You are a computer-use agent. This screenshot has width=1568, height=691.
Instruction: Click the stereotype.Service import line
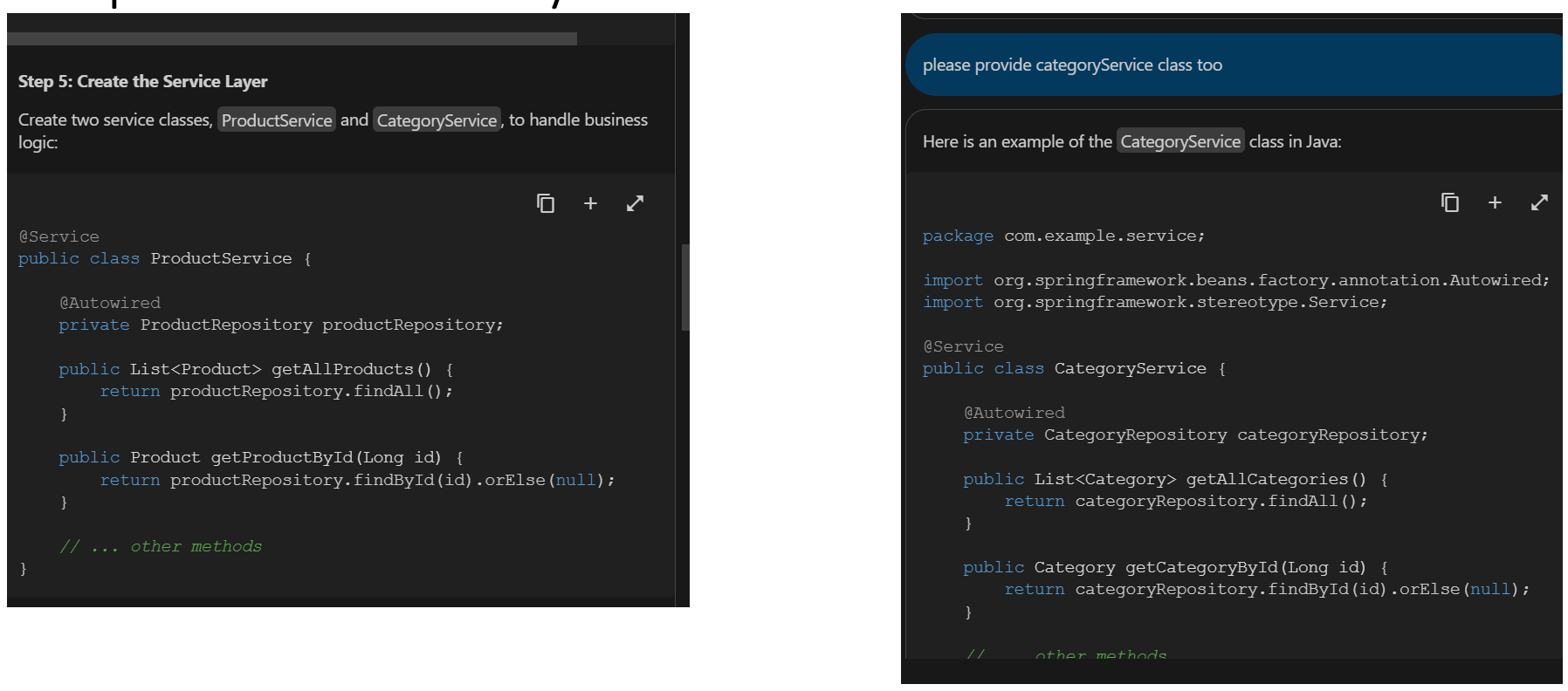pyautogui.click(x=1155, y=302)
